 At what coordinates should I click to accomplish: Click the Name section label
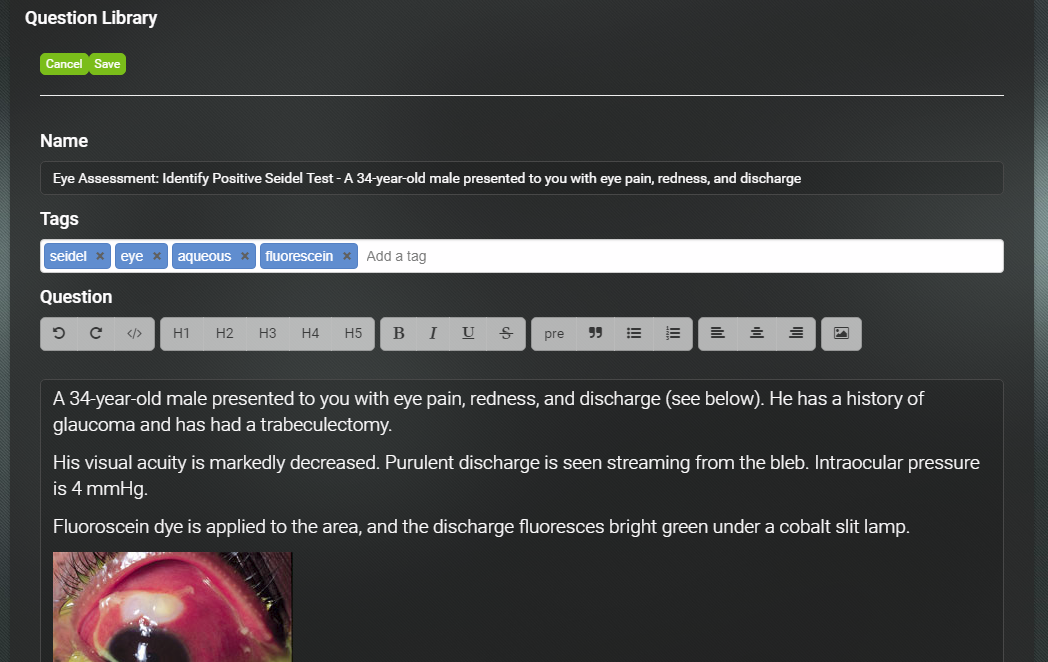[x=64, y=140]
